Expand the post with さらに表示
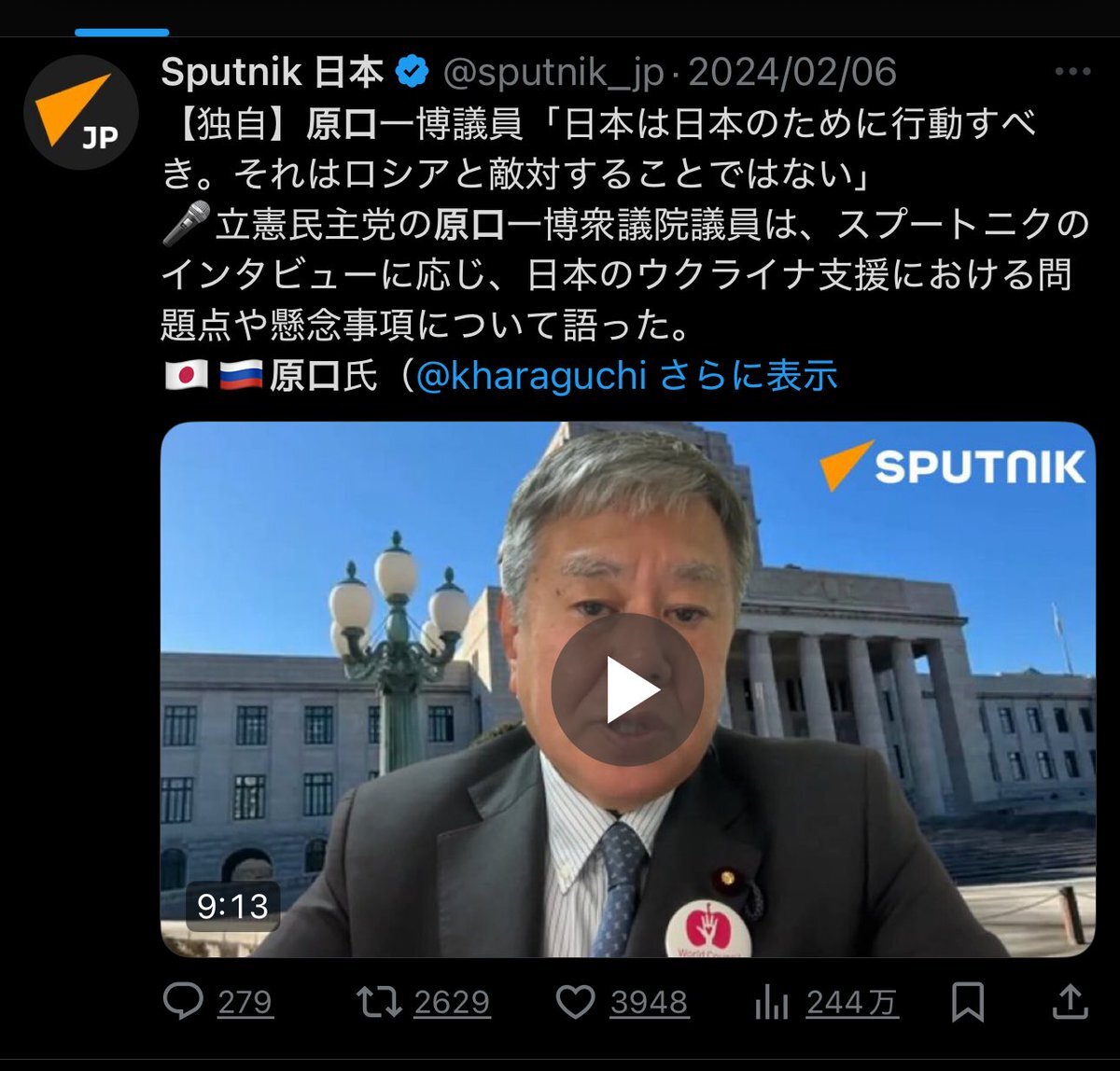The image size is (1120, 1071). click(749, 376)
